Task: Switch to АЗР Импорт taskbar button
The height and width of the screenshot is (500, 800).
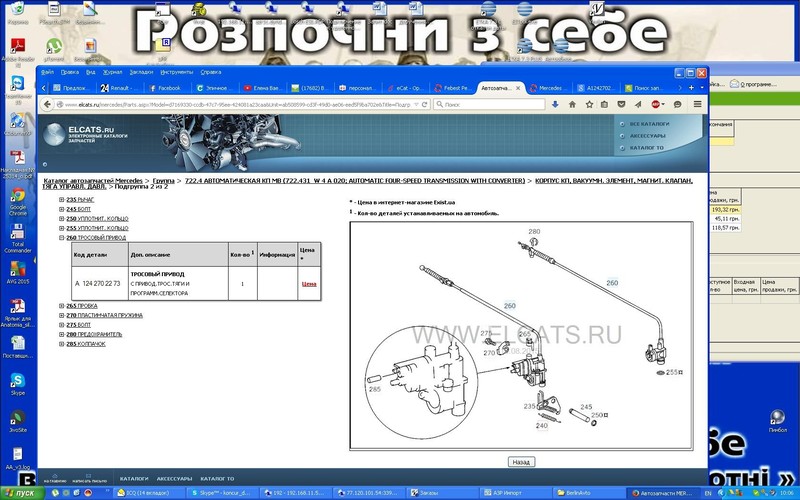Action: click(517, 493)
